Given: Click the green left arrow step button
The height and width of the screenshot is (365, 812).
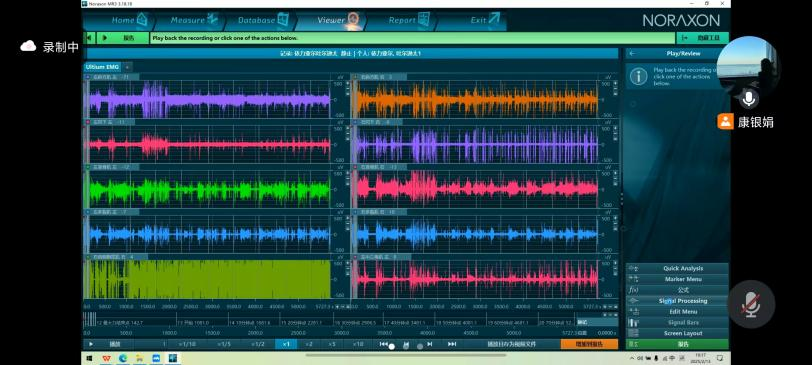Looking at the screenshot, I should 89,38.
